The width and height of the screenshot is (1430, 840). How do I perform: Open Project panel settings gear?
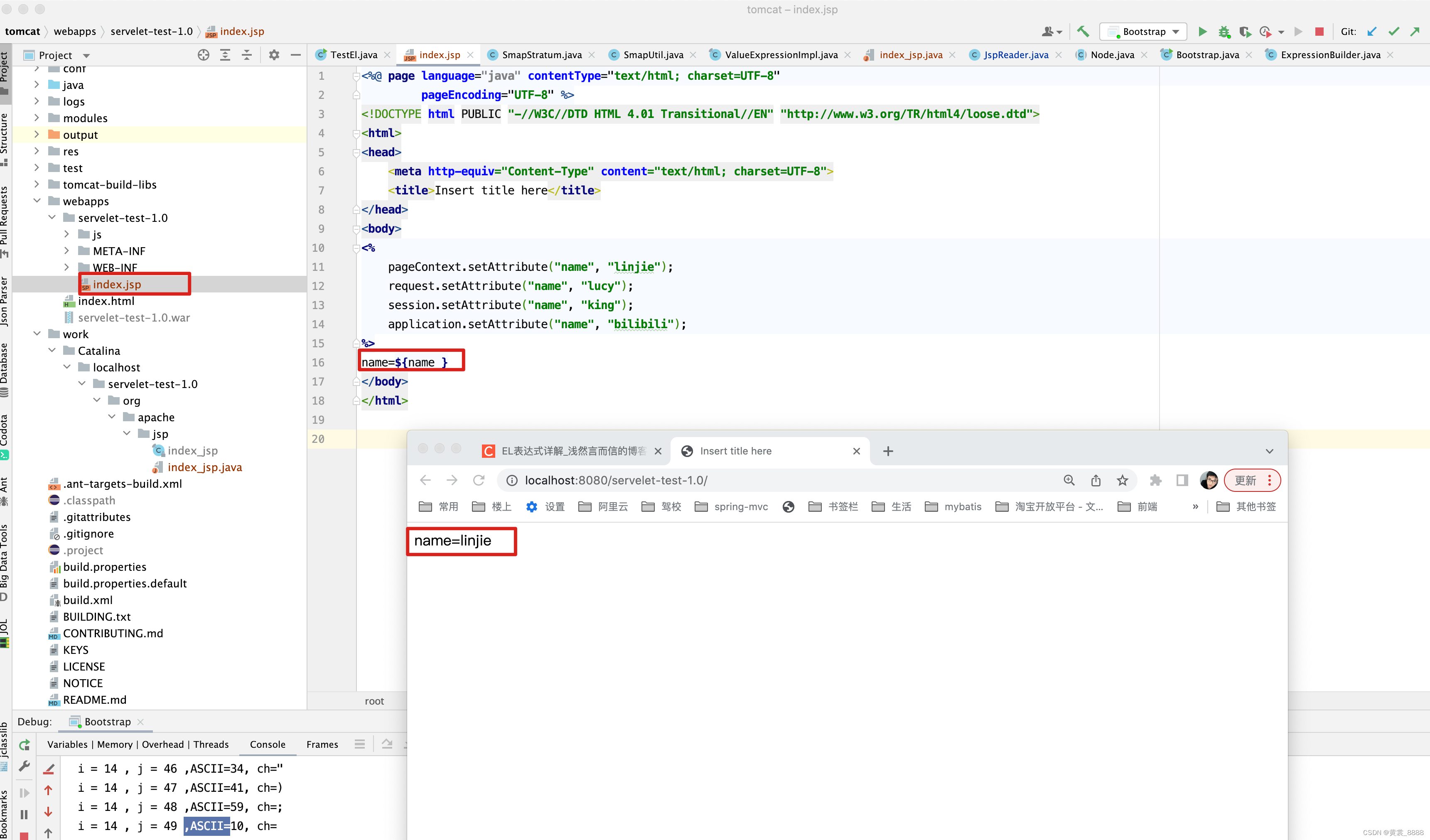point(274,54)
